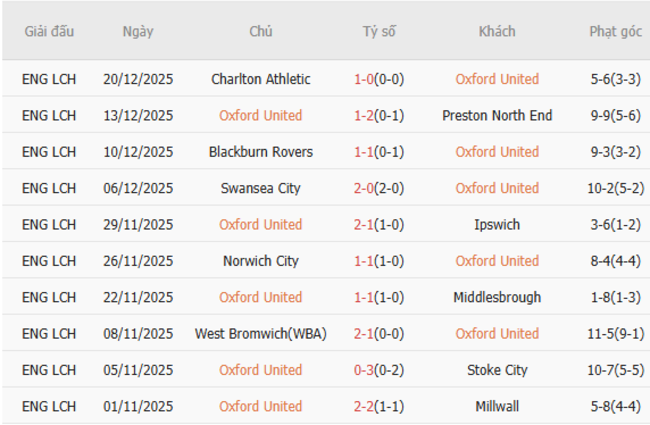Click the "Tỷ số" score header

point(379,31)
